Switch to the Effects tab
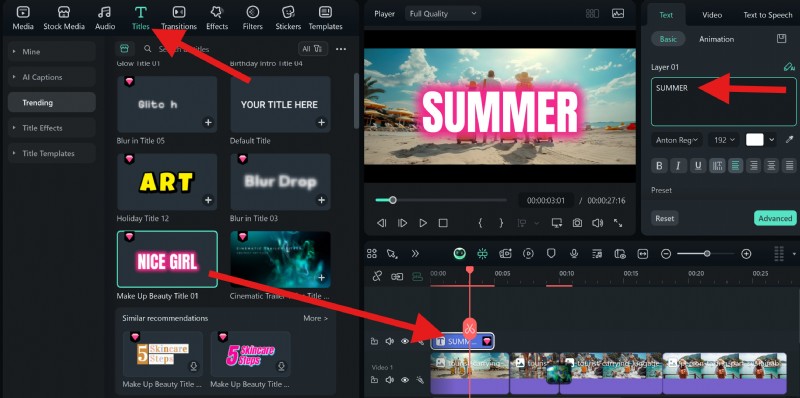Viewport: 800px width, 398px height. click(217, 18)
